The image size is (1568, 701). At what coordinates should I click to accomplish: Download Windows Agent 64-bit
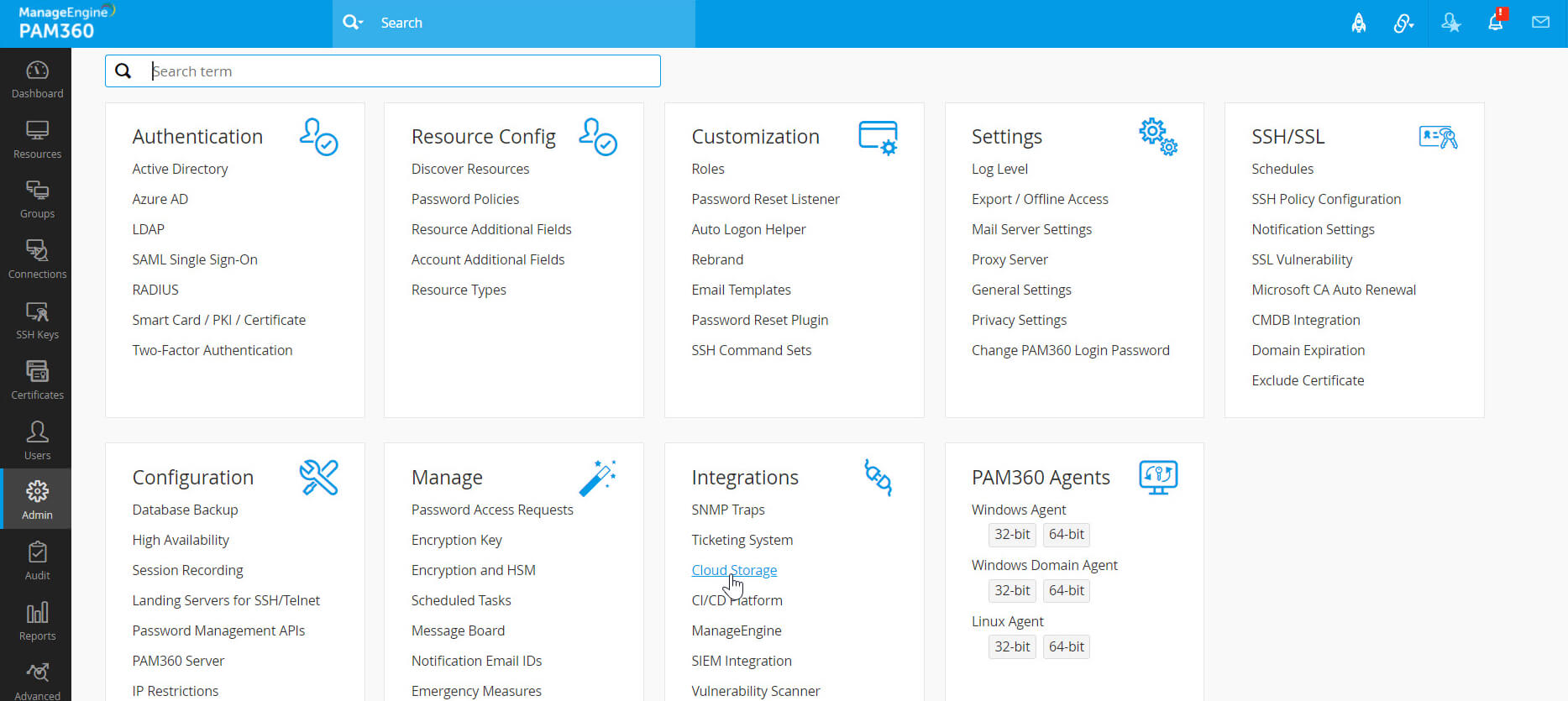tap(1067, 534)
